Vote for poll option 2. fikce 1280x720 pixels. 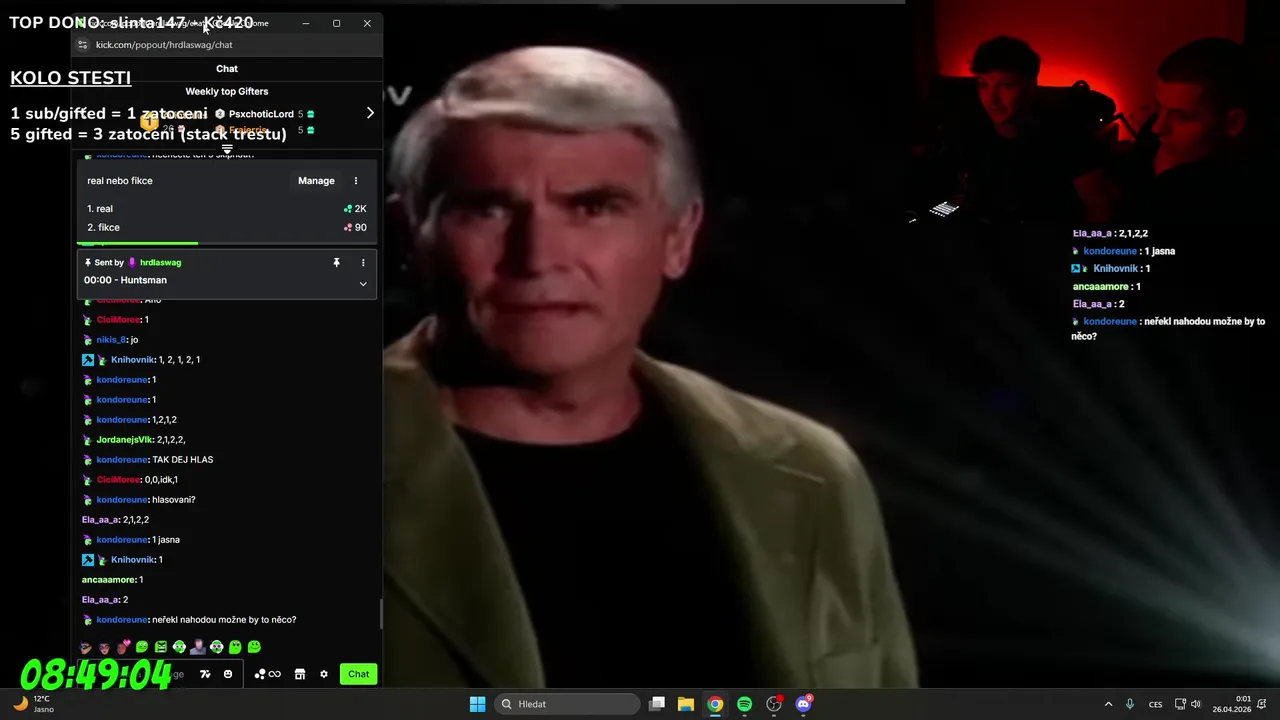pos(227,227)
